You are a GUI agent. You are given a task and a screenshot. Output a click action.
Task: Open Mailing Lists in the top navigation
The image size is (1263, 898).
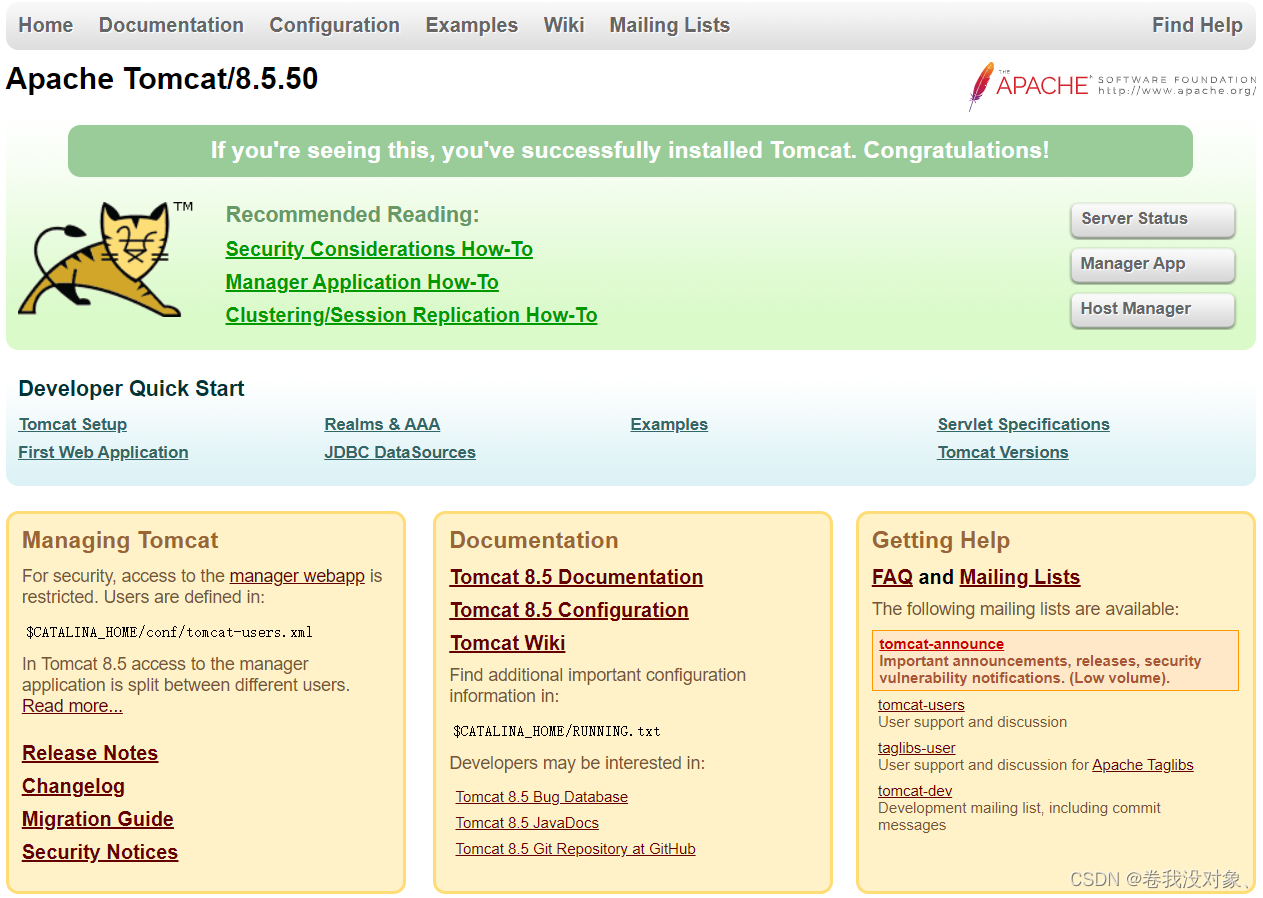click(670, 25)
